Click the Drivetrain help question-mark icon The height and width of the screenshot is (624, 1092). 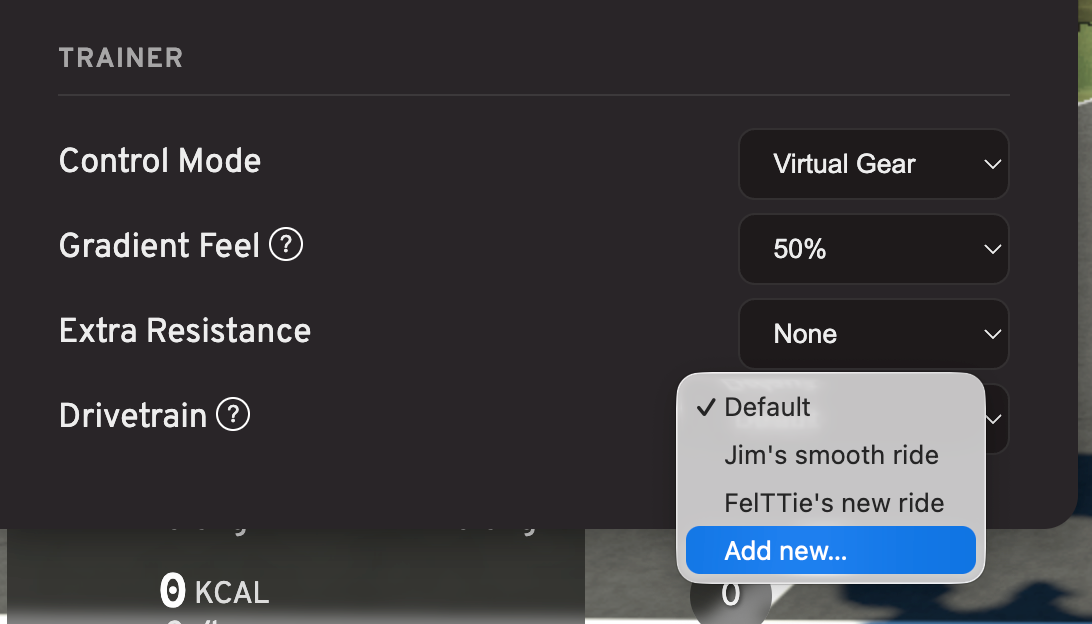pyautogui.click(x=233, y=415)
